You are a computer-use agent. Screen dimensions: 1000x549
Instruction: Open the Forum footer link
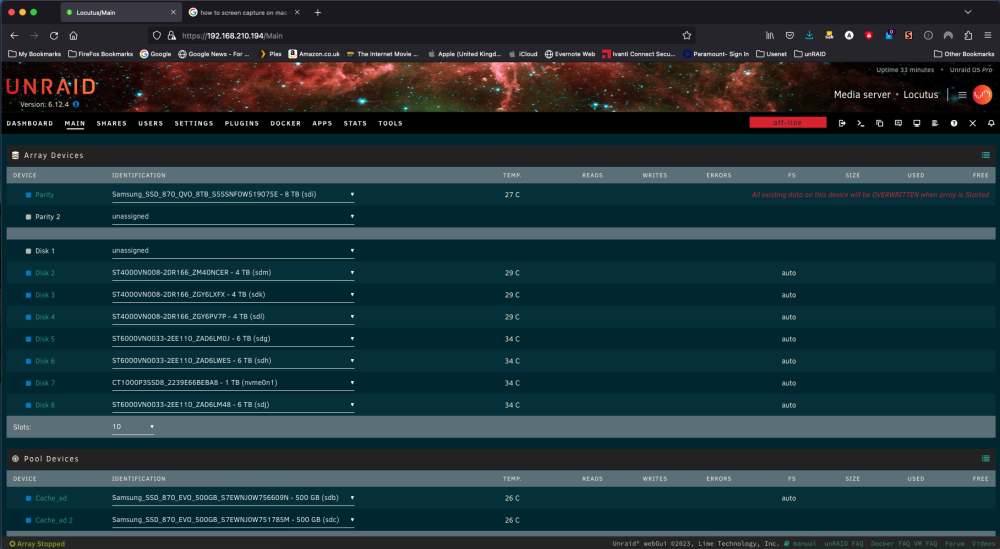coord(955,543)
